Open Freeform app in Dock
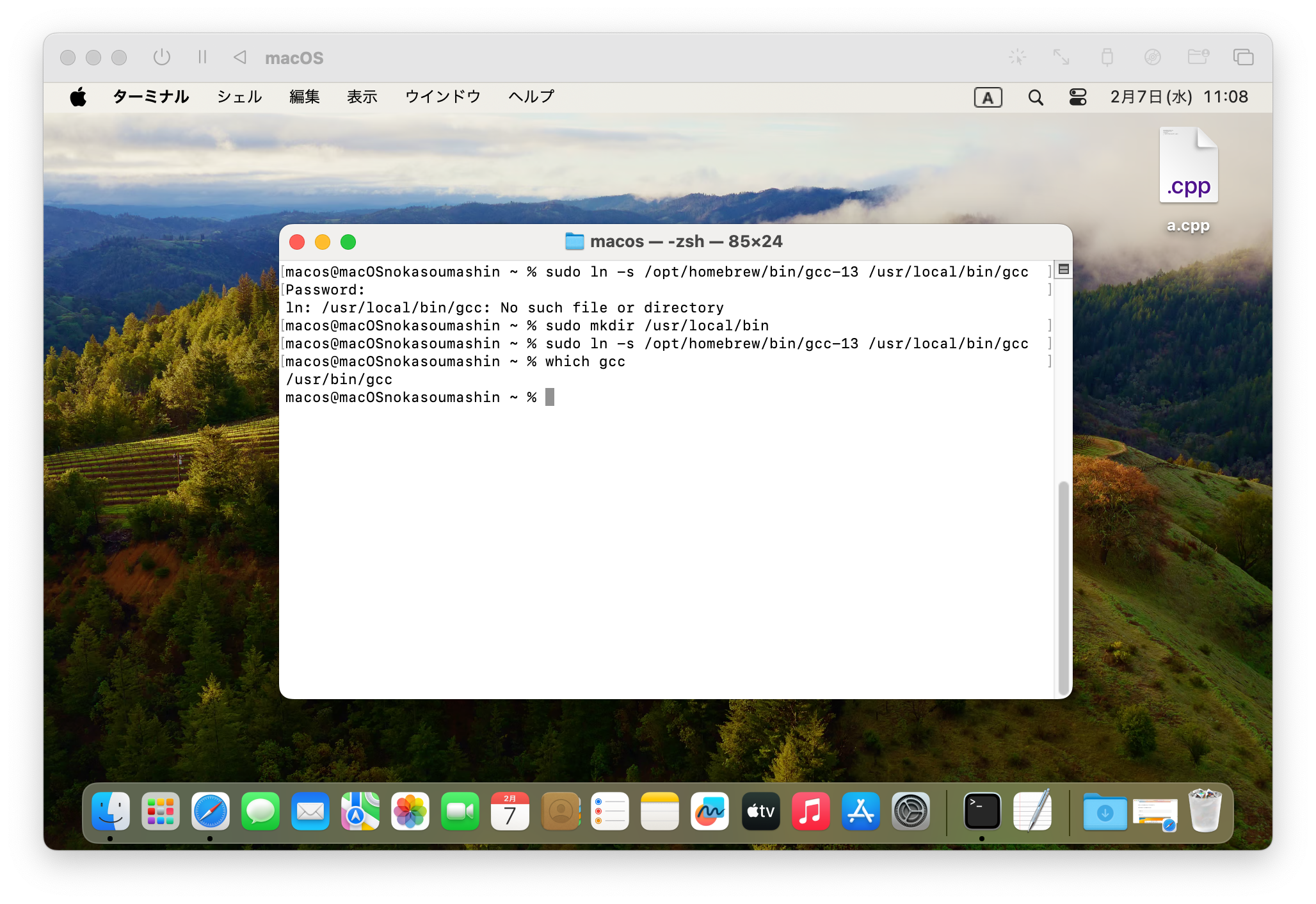Screen dimensions: 1316x904 (x=710, y=811)
